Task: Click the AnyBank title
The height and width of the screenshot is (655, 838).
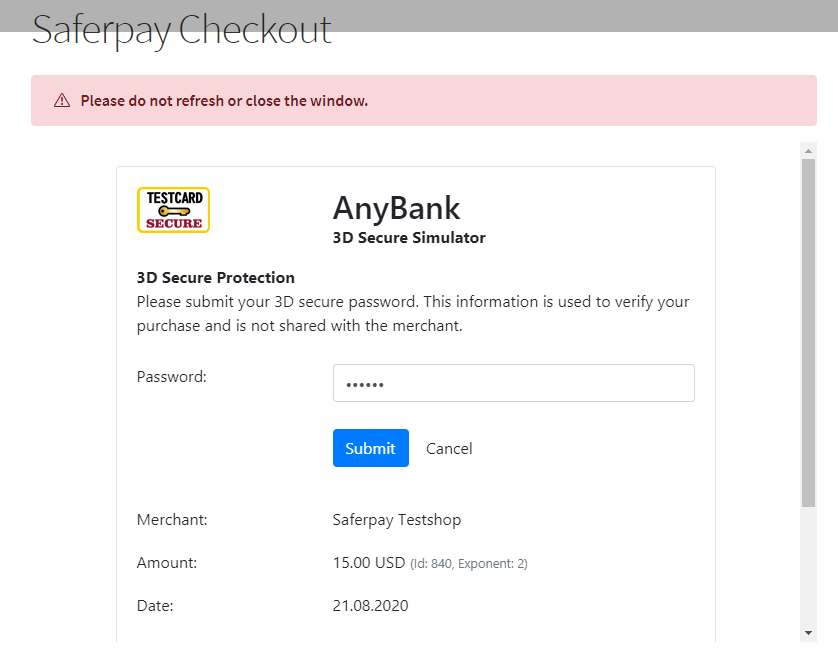Action: click(396, 207)
